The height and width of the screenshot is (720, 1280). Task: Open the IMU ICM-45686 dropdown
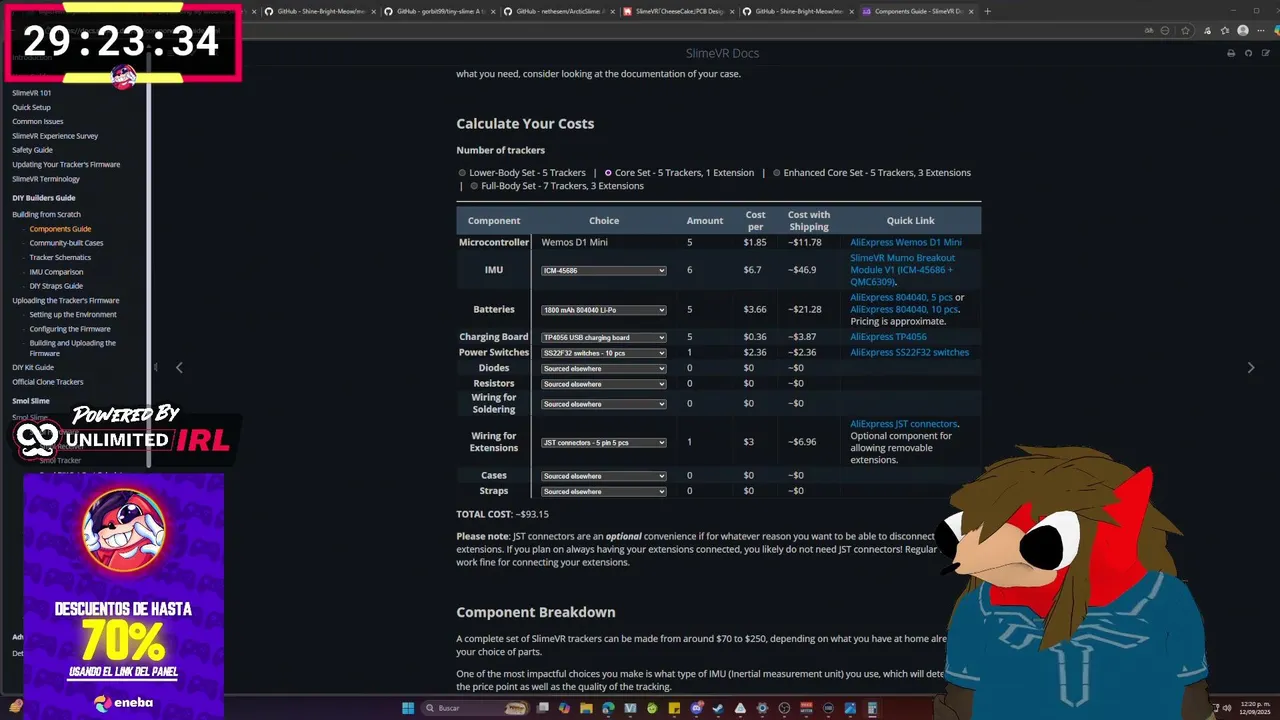tap(603, 271)
